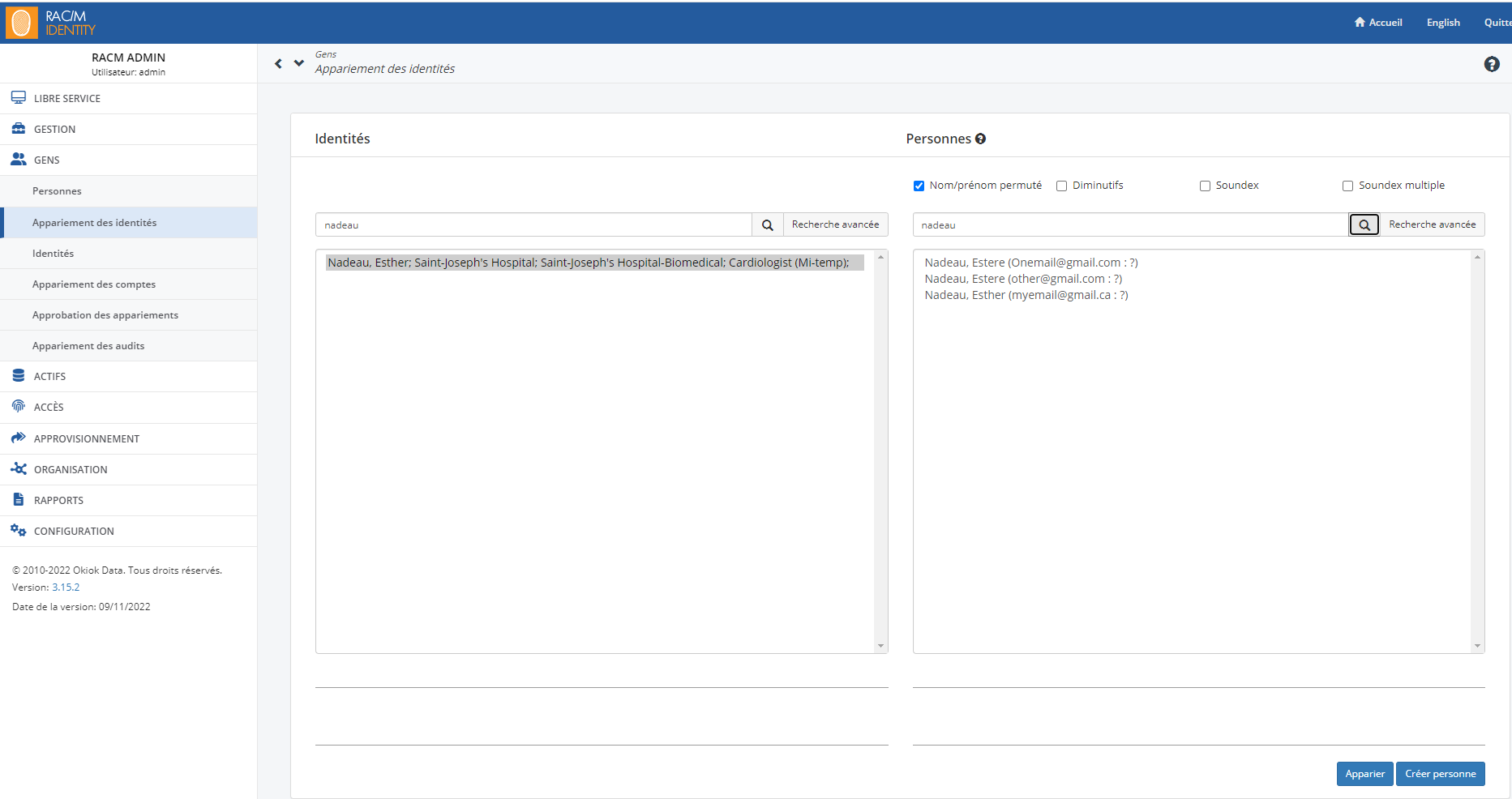Click Recherche avancée for Personnes
This screenshot has height=799, width=1512.
(x=1432, y=224)
